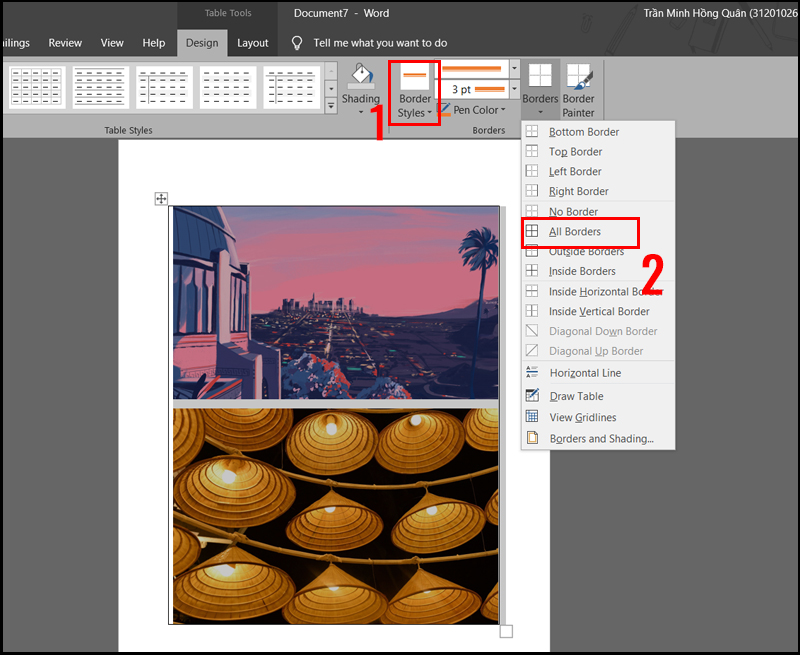Apply Inside Vertical Border
The width and height of the screenshot is (800, 655).
coord(598,311)
